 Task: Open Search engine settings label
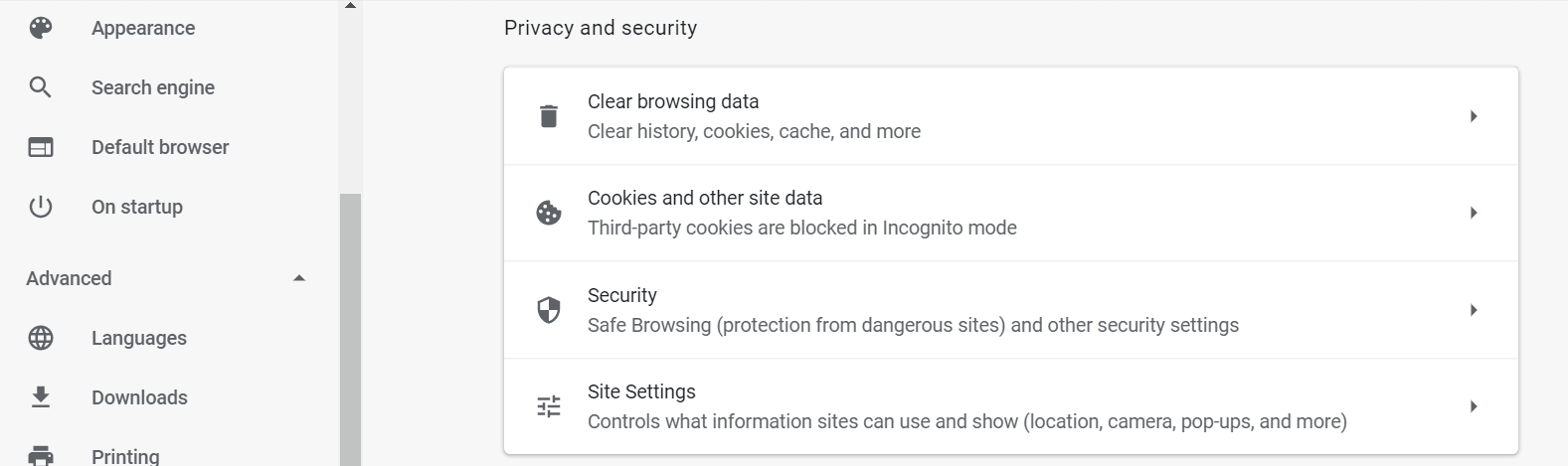pyautogui.click(x=153, y=87)
